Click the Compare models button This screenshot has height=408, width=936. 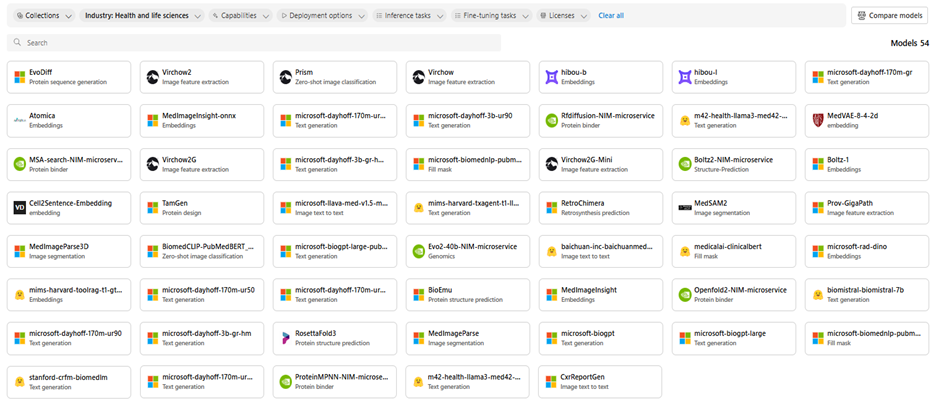[x=889, y=16]
